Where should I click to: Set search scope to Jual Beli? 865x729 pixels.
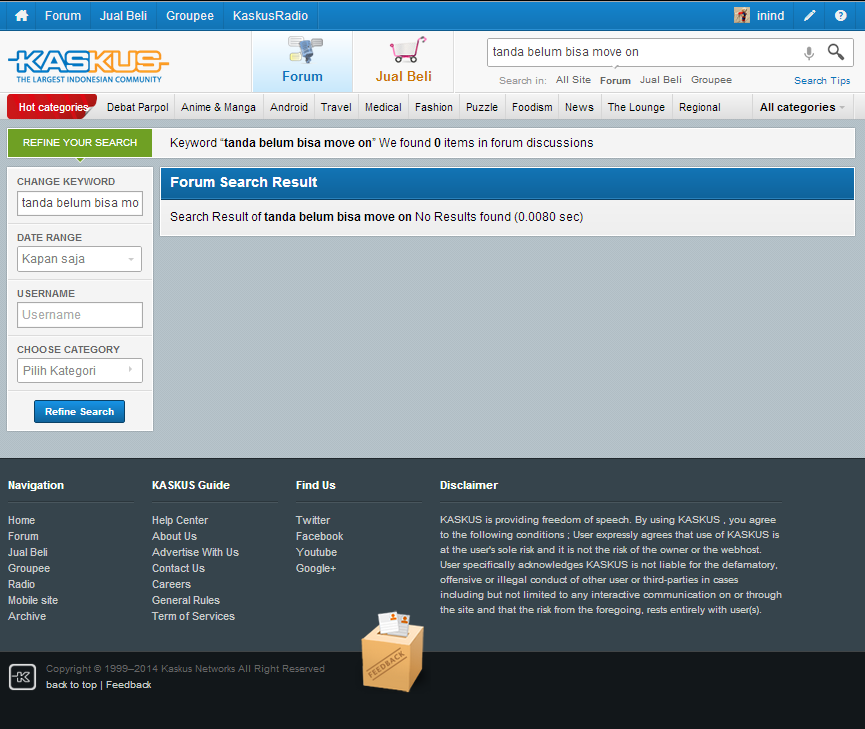(661, 80)
